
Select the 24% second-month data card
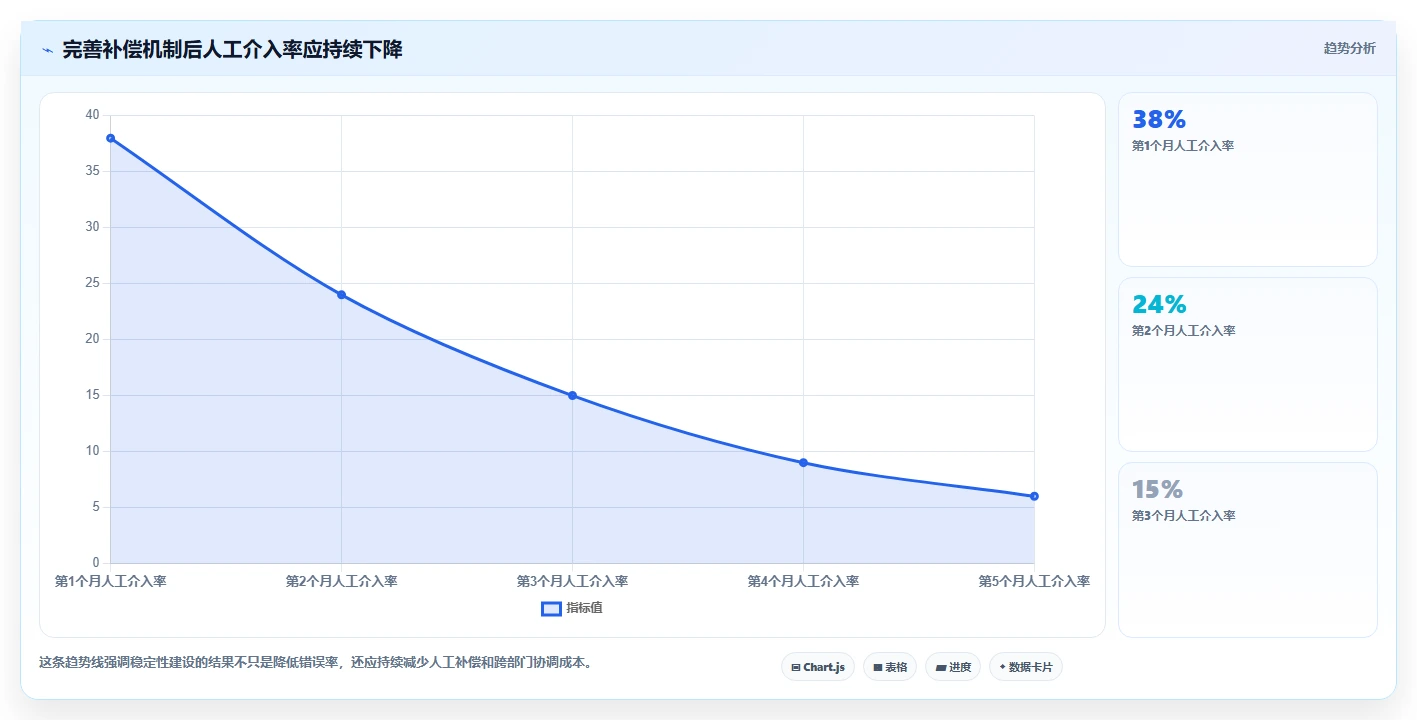click(1247, 364)
